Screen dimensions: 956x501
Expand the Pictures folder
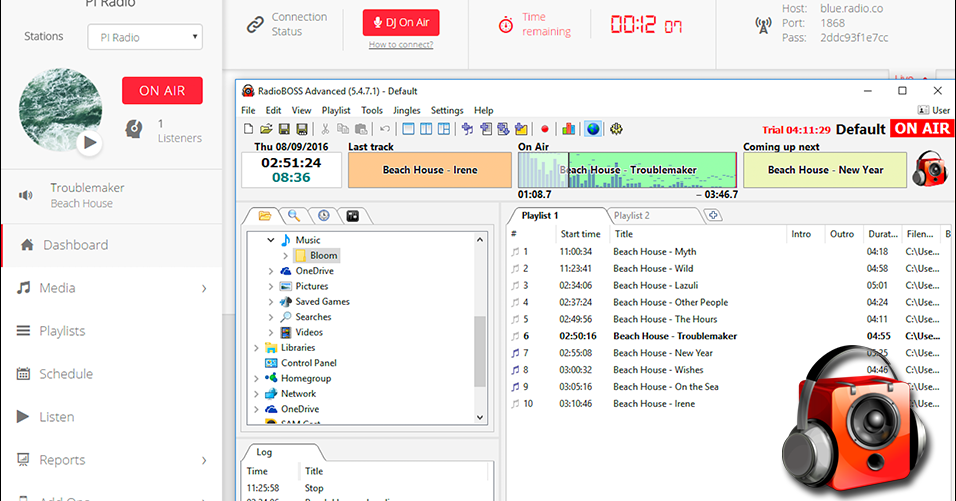[x=271, y=286]
